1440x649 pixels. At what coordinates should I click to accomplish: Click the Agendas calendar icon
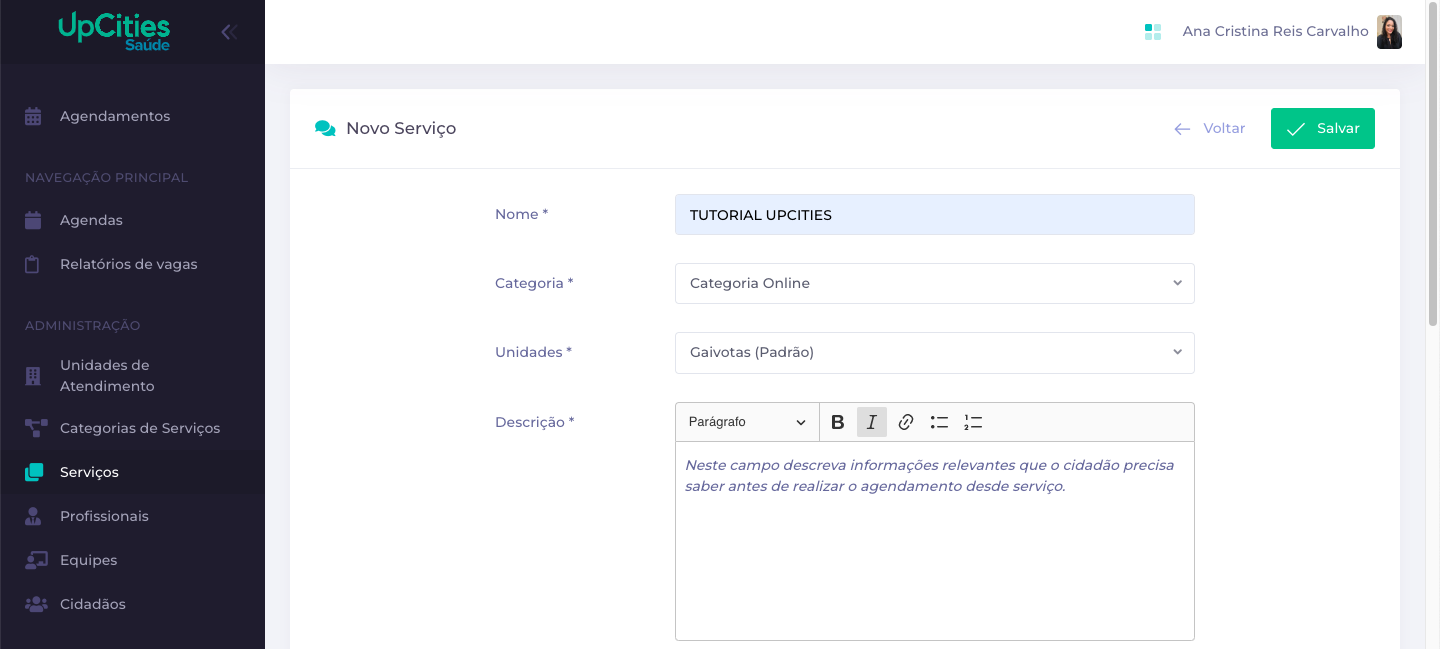(x=33, y=220)
